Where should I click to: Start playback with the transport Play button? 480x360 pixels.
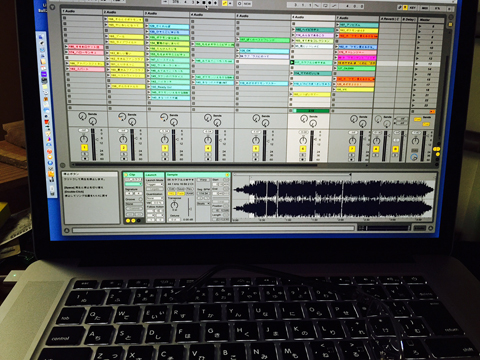[x=198, y=3]
